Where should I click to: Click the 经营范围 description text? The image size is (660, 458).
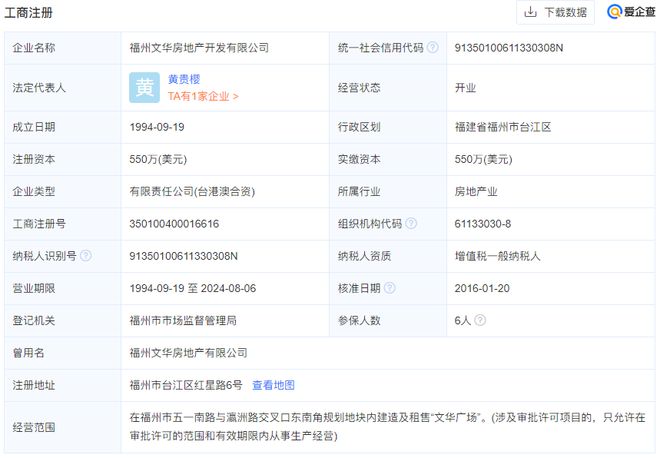coord(387,426)
